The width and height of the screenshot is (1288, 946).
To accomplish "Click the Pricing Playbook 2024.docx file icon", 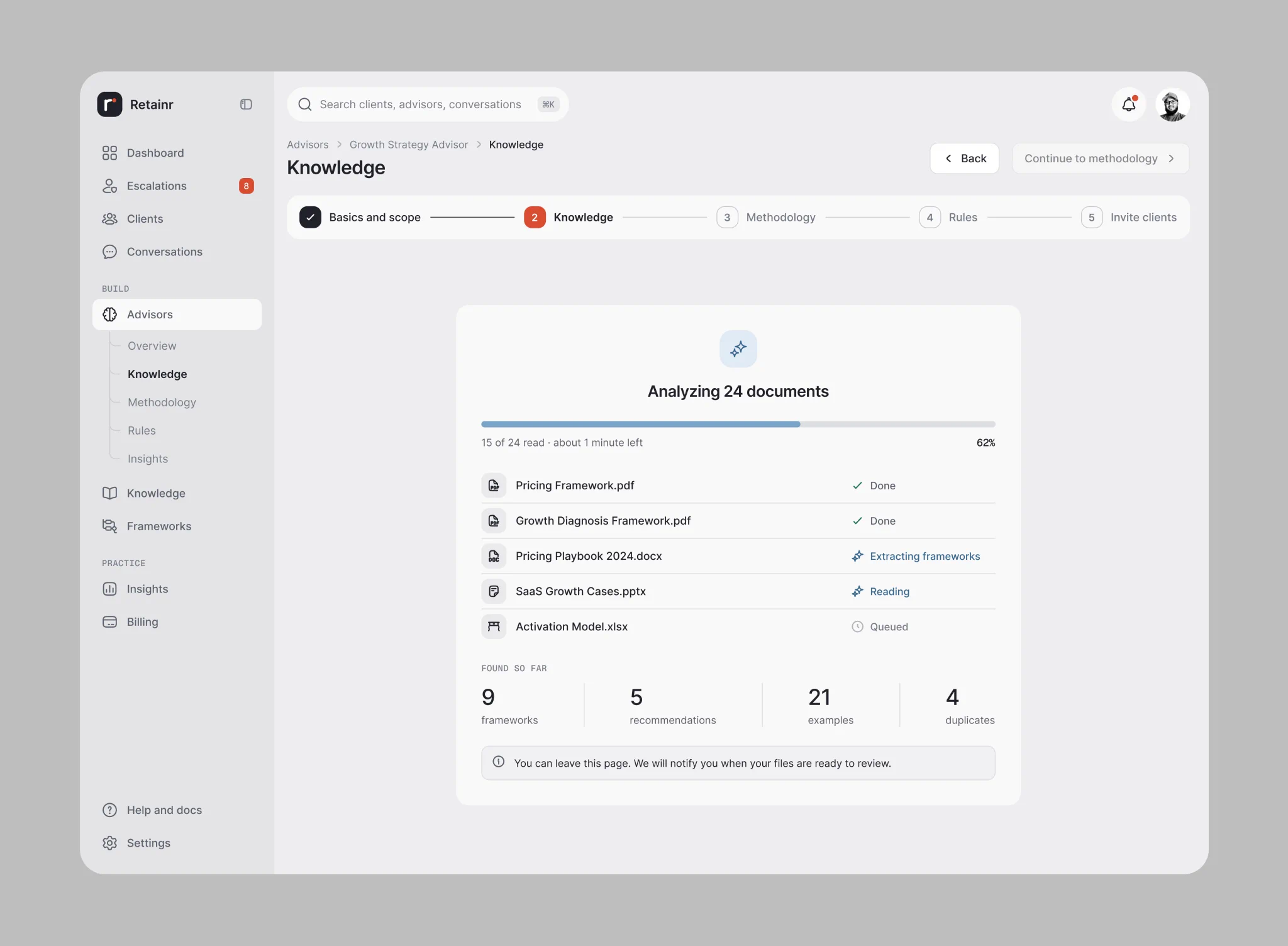I will point(494,556).
